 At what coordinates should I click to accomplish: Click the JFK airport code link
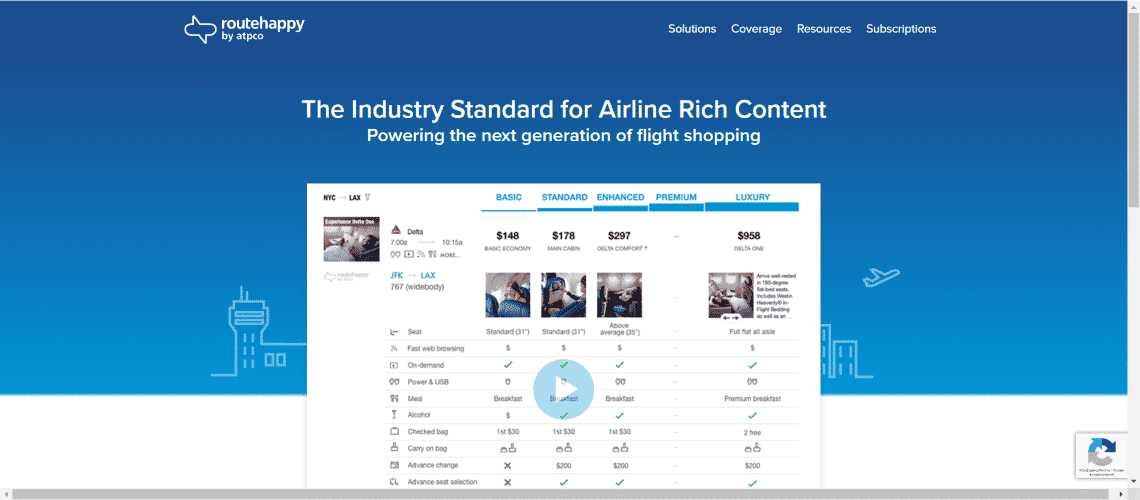(398, 275)
